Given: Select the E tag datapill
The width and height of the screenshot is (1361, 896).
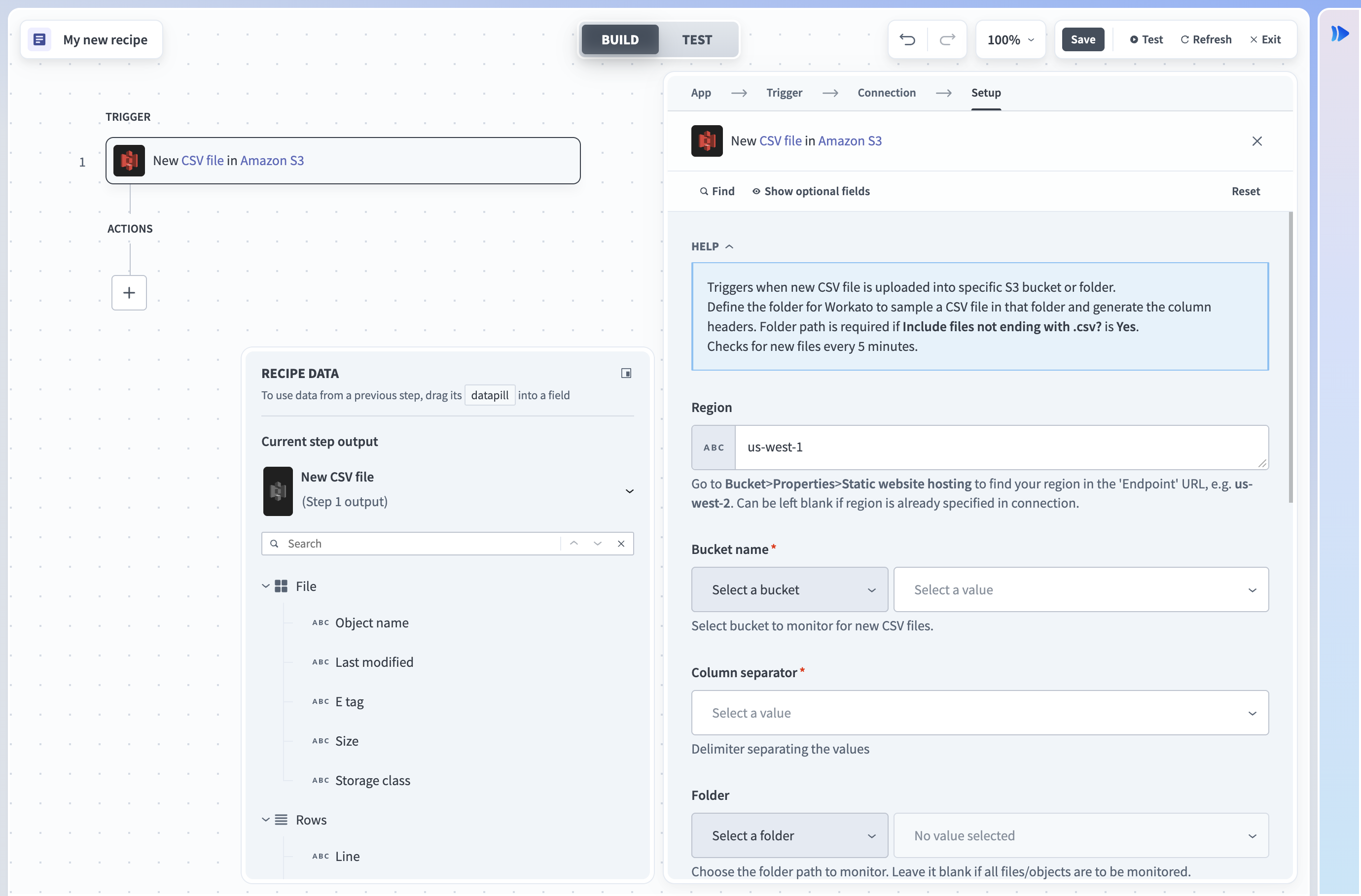Looking at the screenshot, I should coord(350,702).
